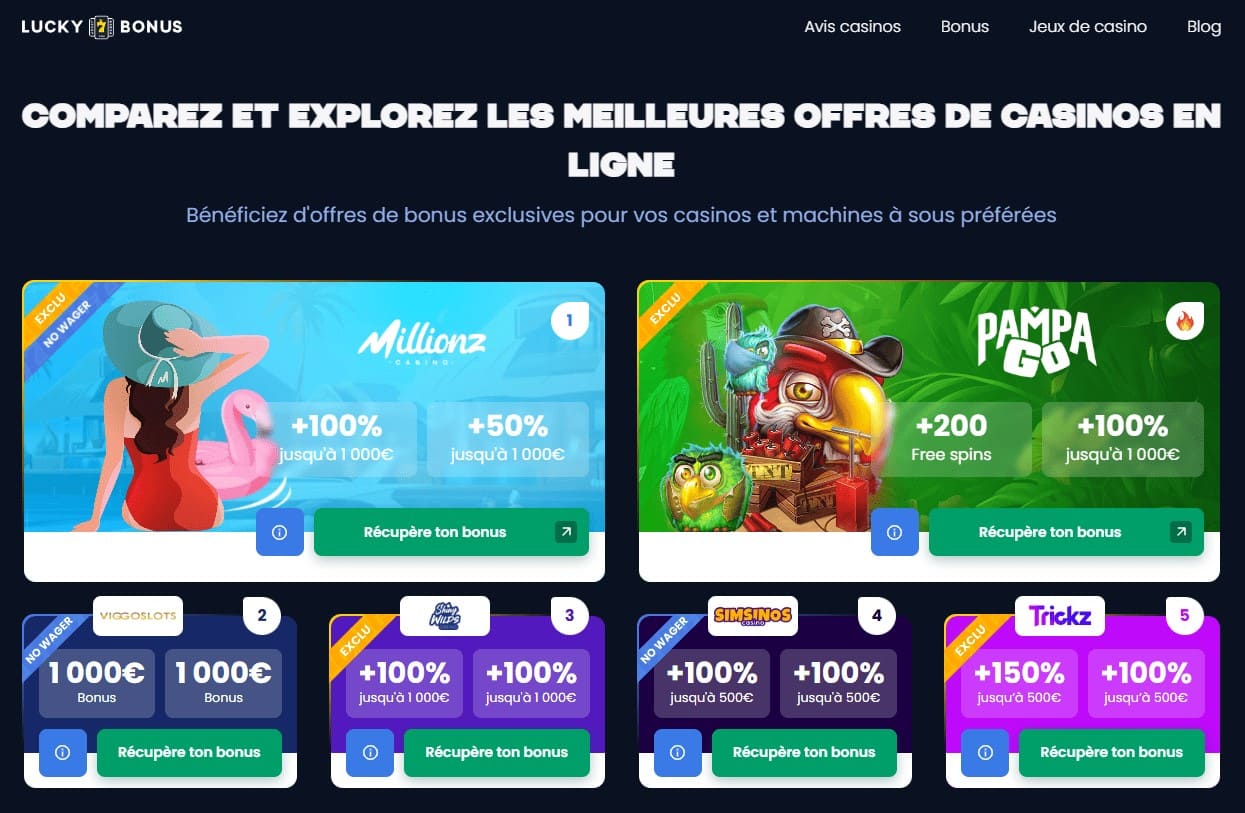Go to the Bonus menu item
The width and height of the screenshot is (1245, 813).
coord(965,27)
